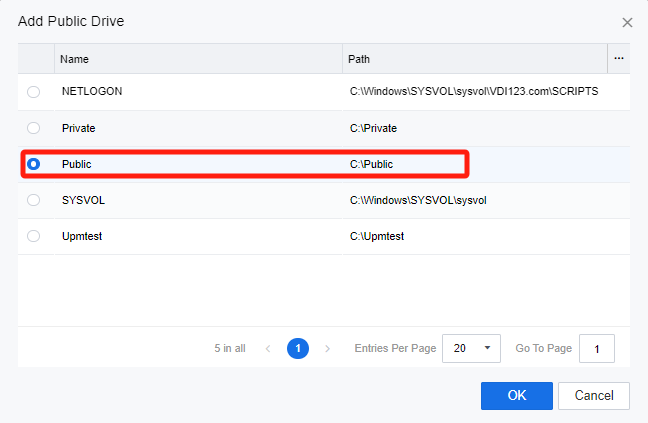648x423 pixels.
Task: Select the Public radio button
Action: click(34, 164)
